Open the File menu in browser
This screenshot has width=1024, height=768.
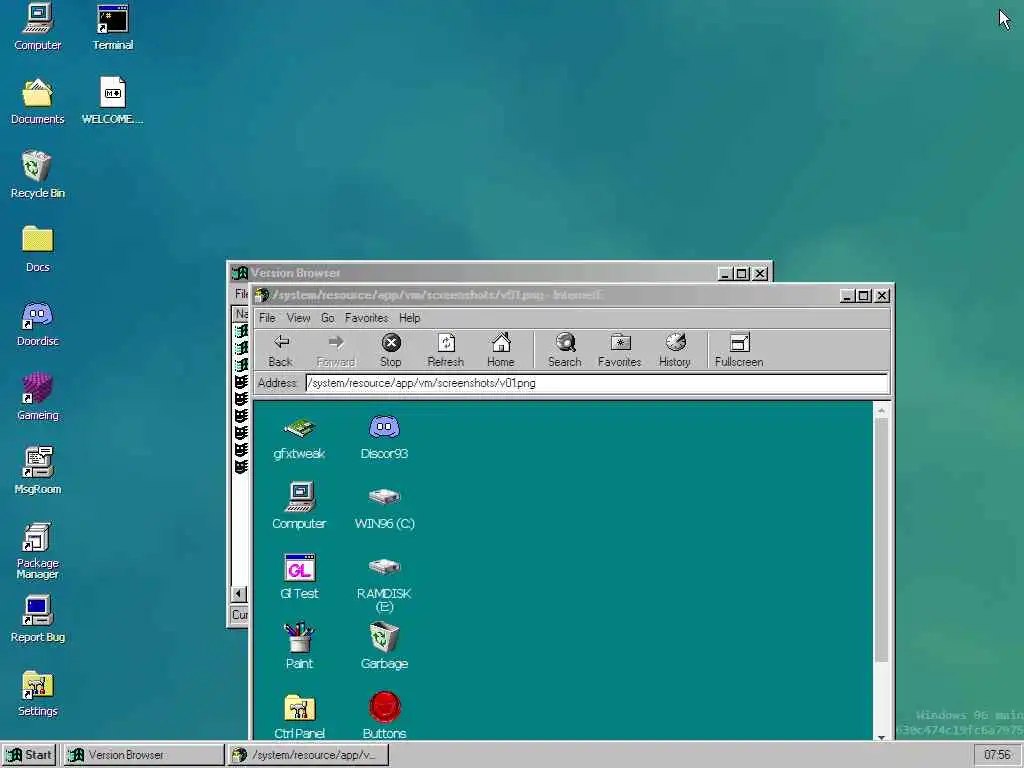267,318
